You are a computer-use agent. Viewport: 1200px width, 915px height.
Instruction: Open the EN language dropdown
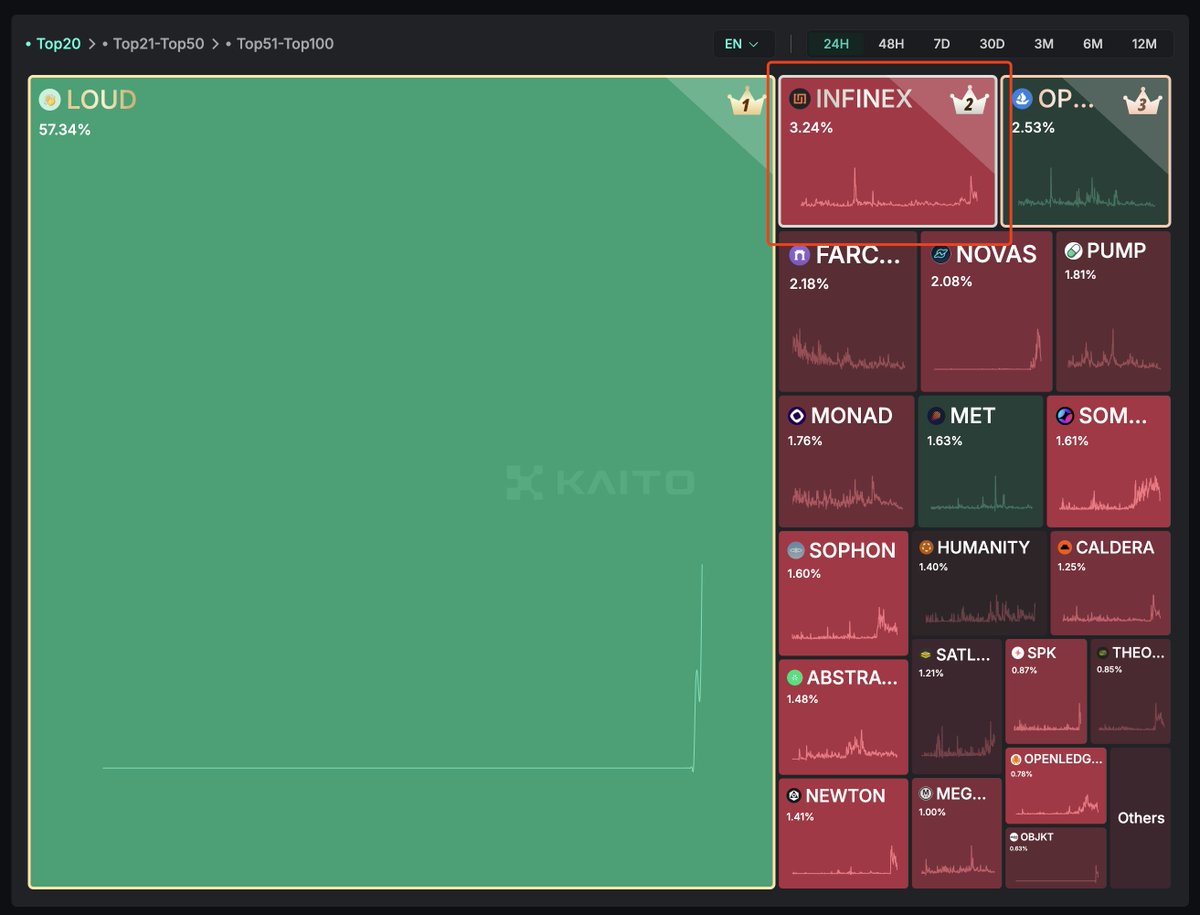click(742, 44)
